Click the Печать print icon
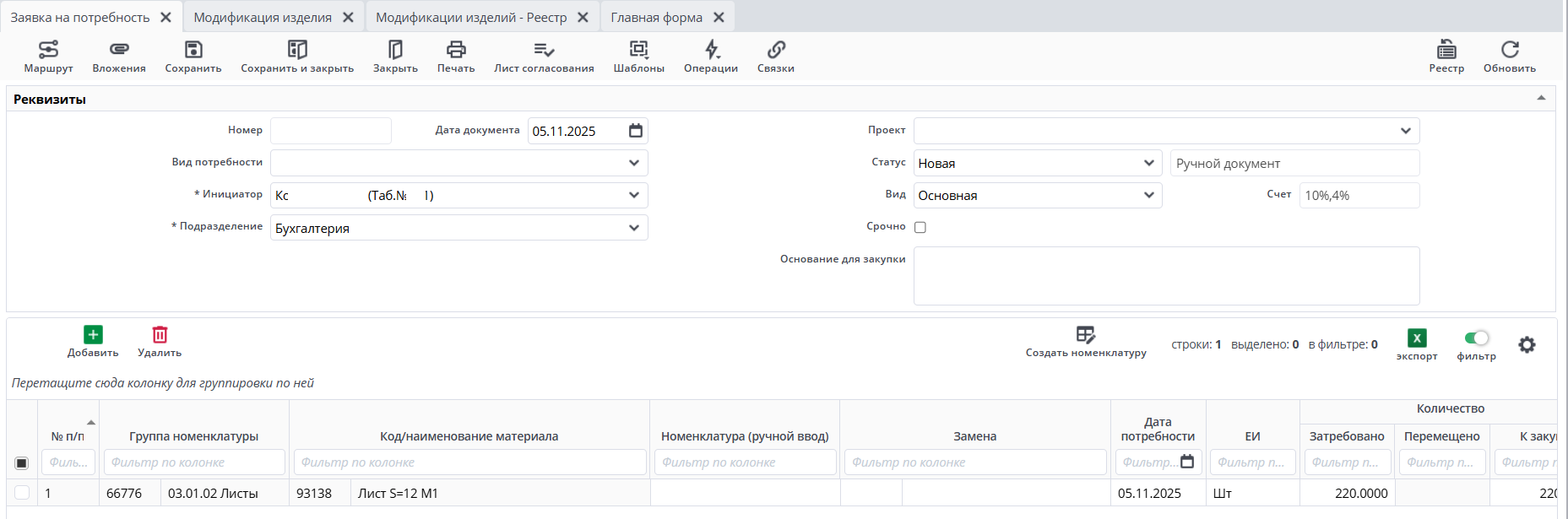Image resolution: width=1568 pixels, height=519 pixels. pyautogui.click(x=456, y=50)
